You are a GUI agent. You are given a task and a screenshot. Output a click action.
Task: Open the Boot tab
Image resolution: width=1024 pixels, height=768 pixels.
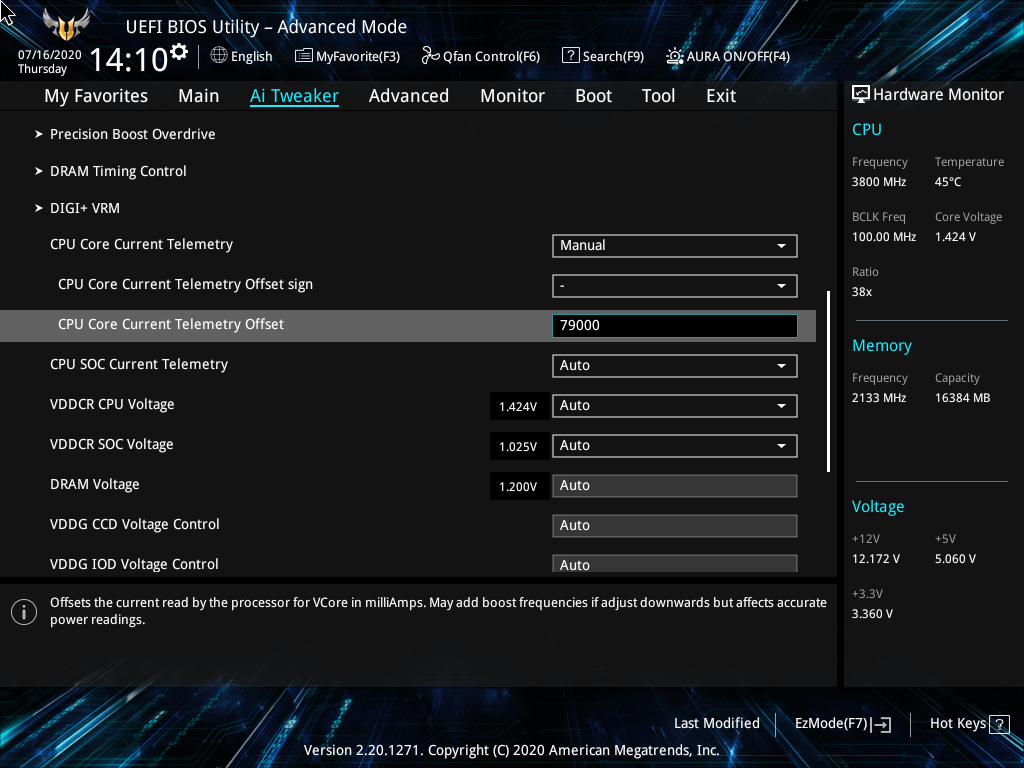click(x=593, y=96)
